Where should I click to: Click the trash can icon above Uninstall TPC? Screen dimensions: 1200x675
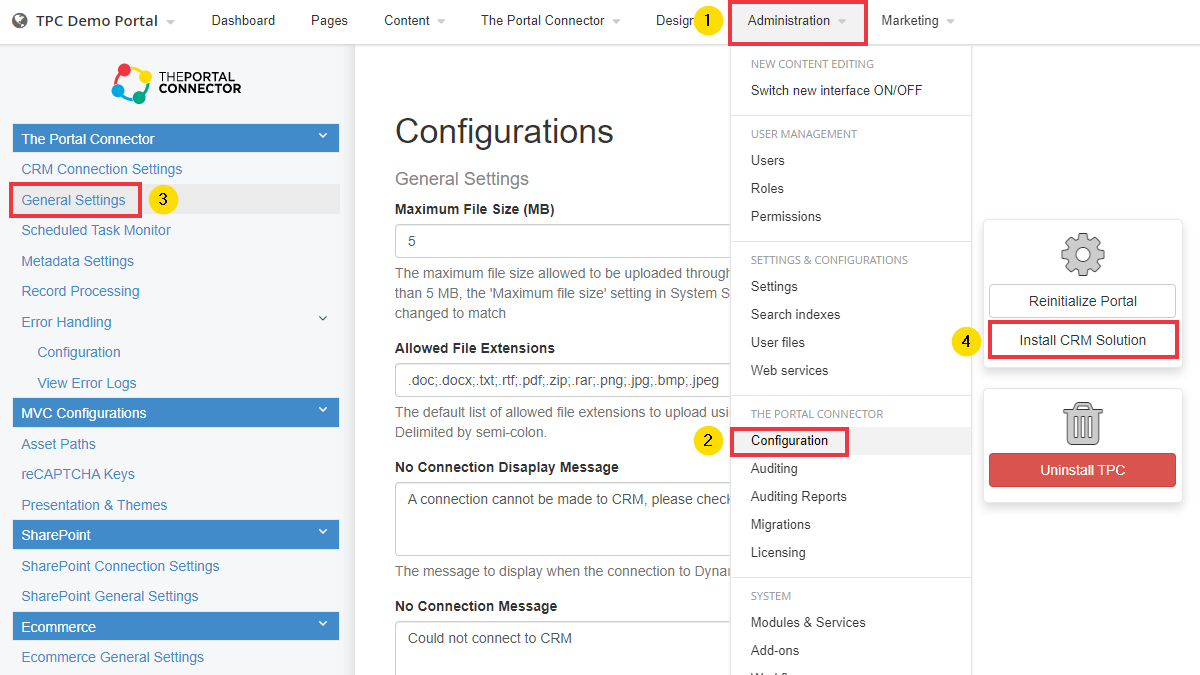pyautogui.click(x=1082, y=422)
